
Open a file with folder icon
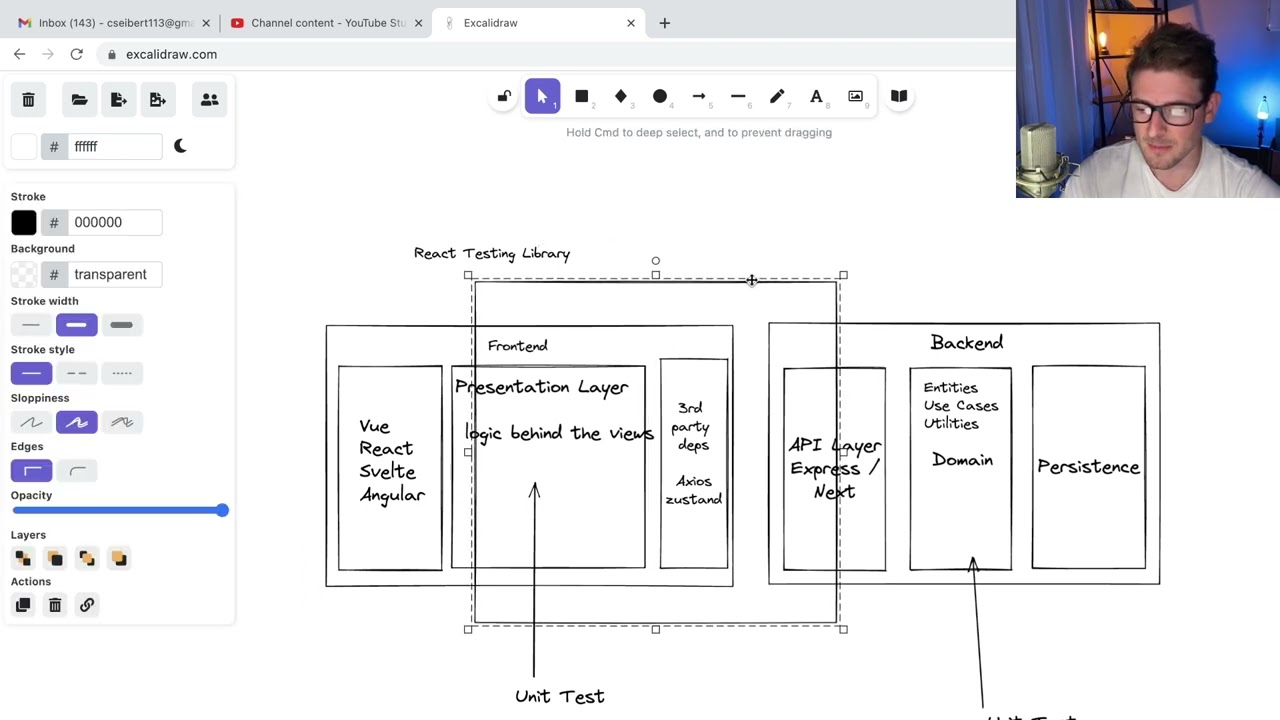tap(80, 99)
